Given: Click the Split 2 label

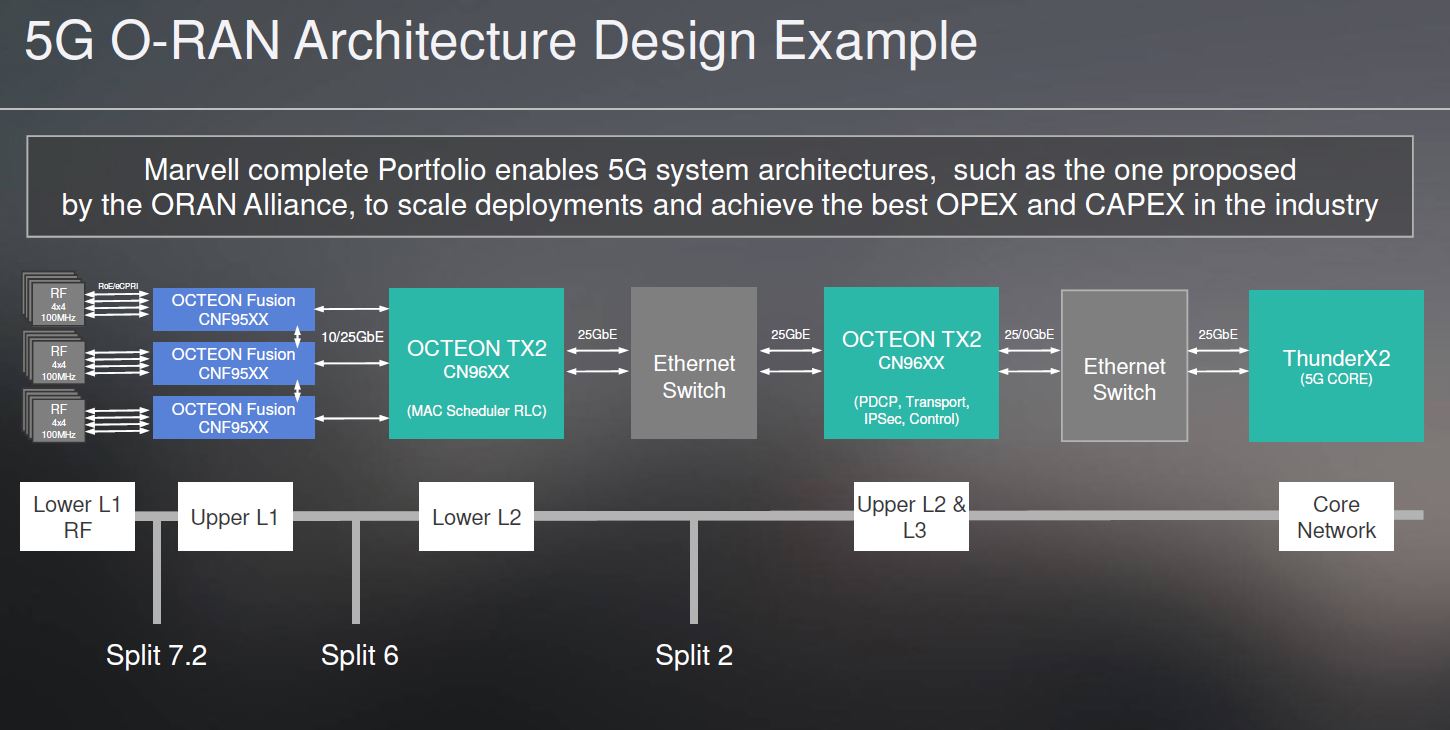Looking at the screenshot, I should click(x=694, y=656).
